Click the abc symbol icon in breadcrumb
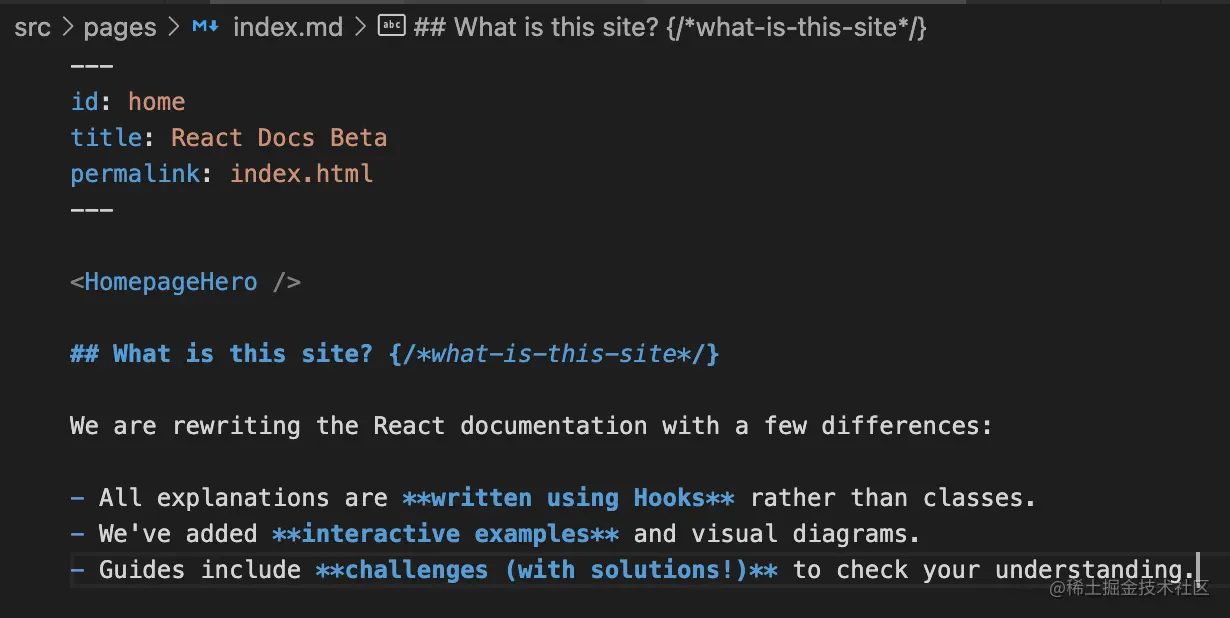Screen dimensions: 1230x618 [391, 27]
